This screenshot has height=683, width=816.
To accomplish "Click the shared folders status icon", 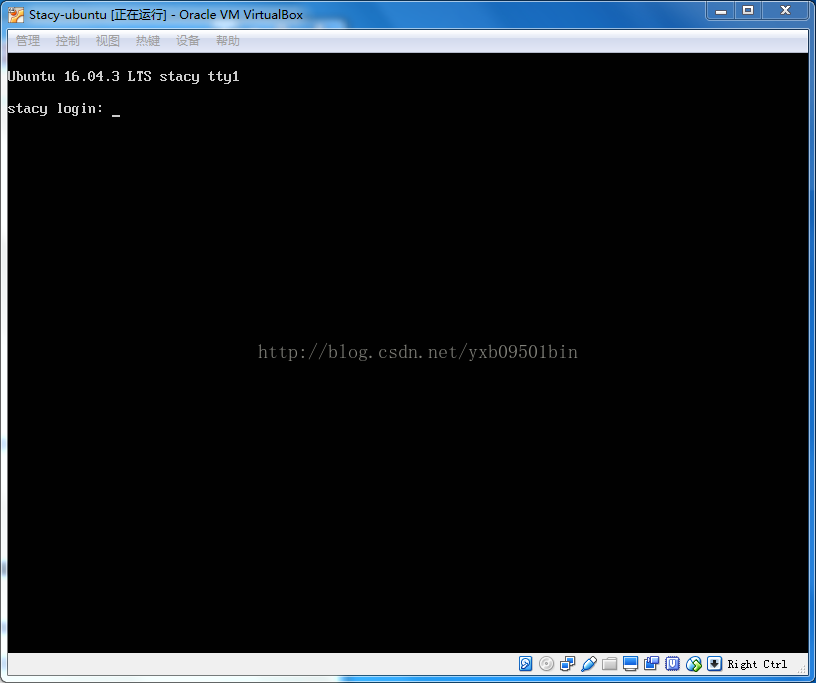I will point(609,664).
